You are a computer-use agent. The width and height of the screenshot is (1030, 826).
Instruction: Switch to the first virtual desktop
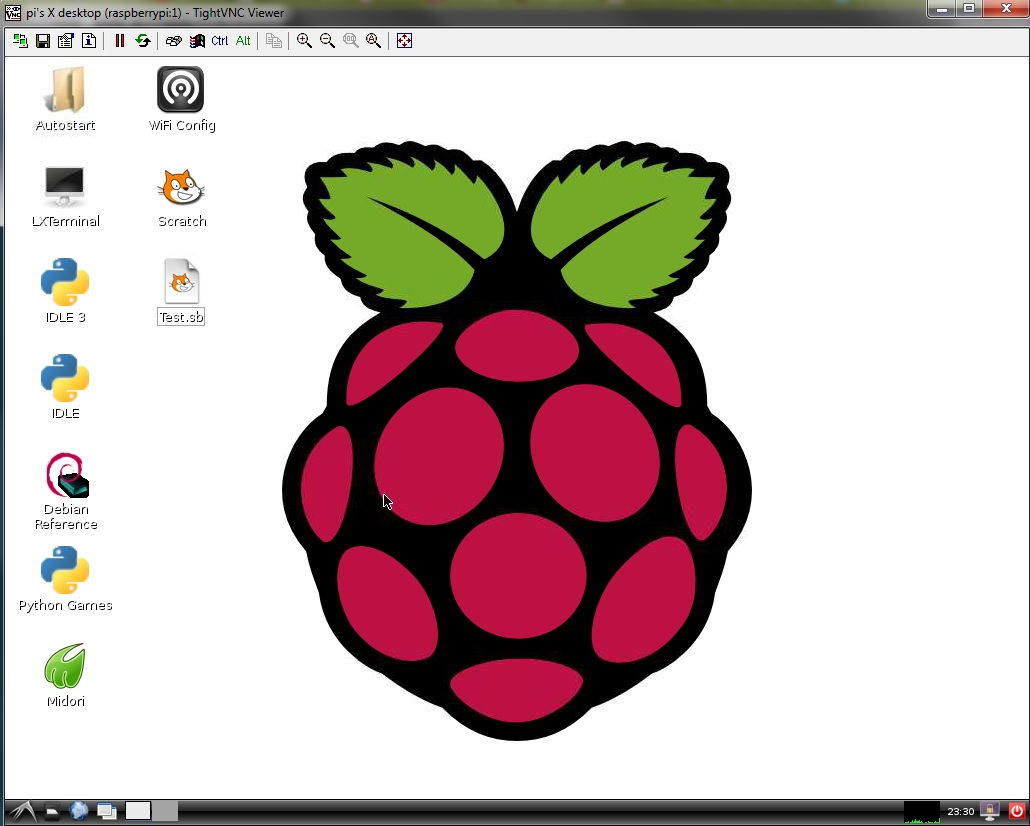[138, 811]
